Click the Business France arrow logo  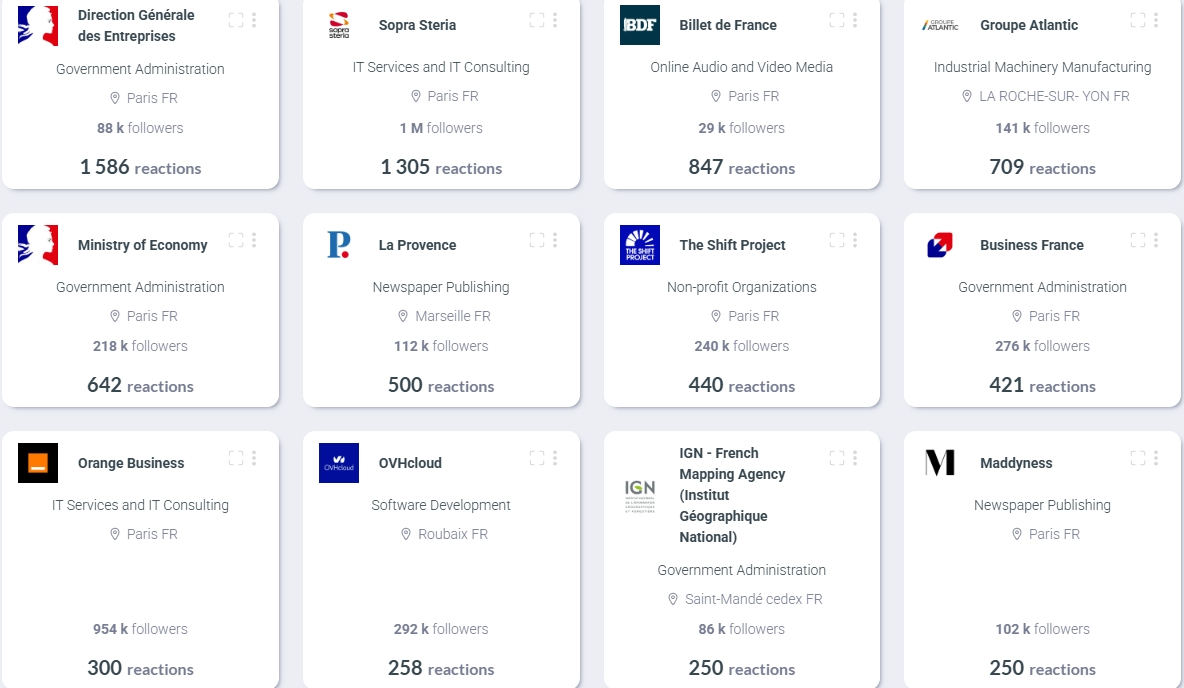coord(940,245)
